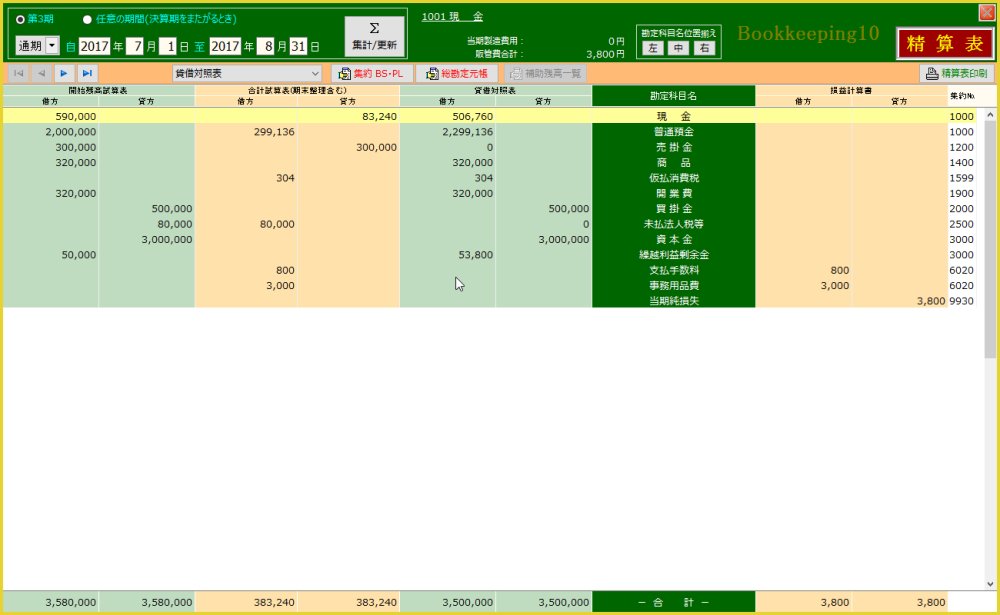Screen dimensions: 1000x615
Task: Open 総勘定元帳 ledger
Action: [457, 73]
